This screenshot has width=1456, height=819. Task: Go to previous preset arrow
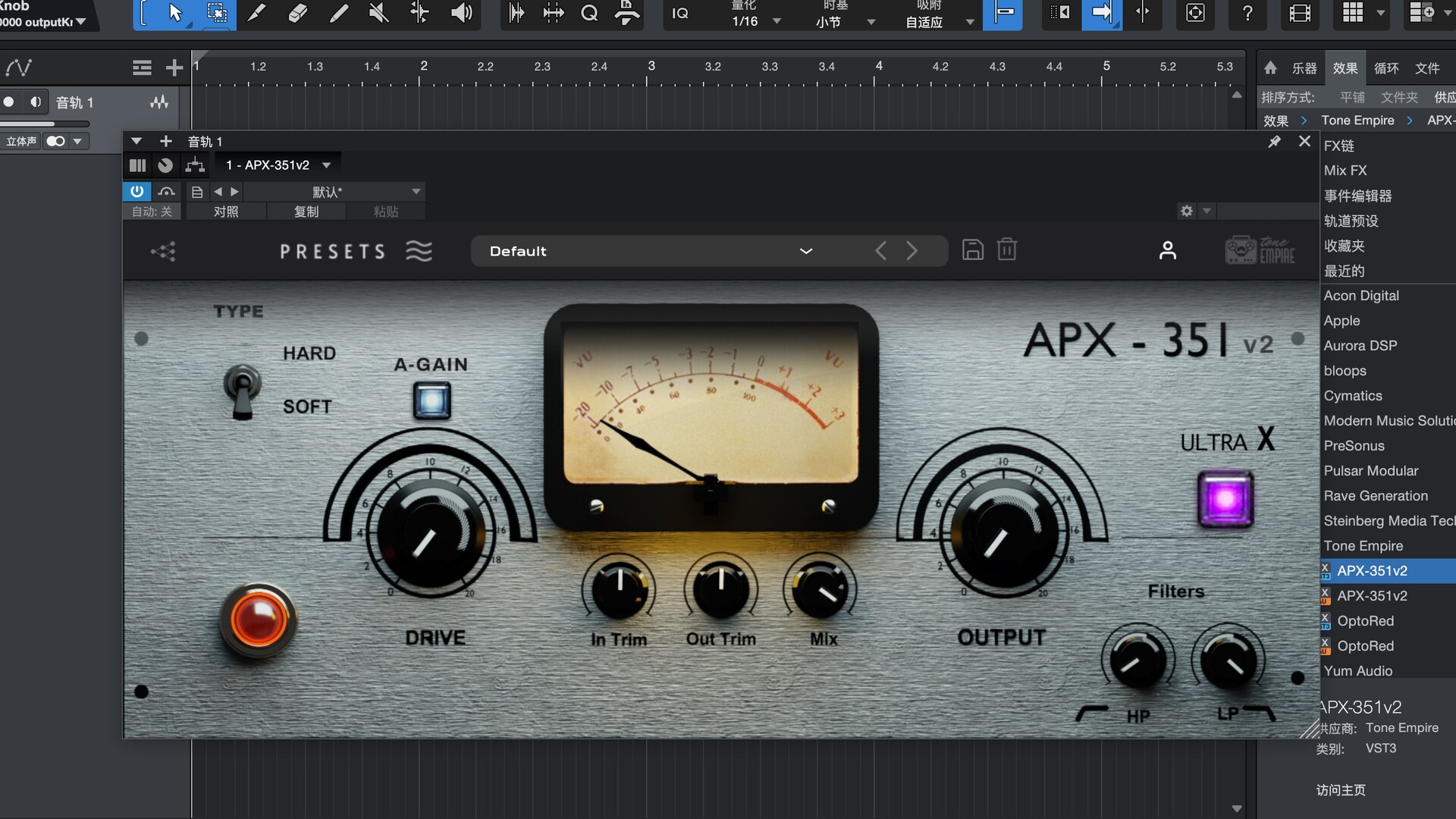[880, 251]
